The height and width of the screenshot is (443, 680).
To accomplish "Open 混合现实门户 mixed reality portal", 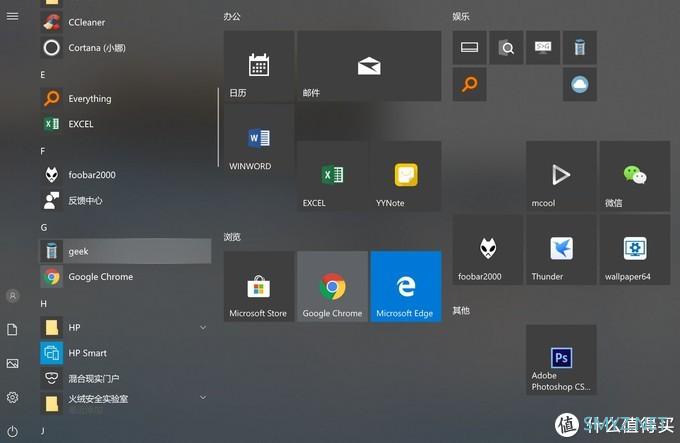I will coord(126,378).
